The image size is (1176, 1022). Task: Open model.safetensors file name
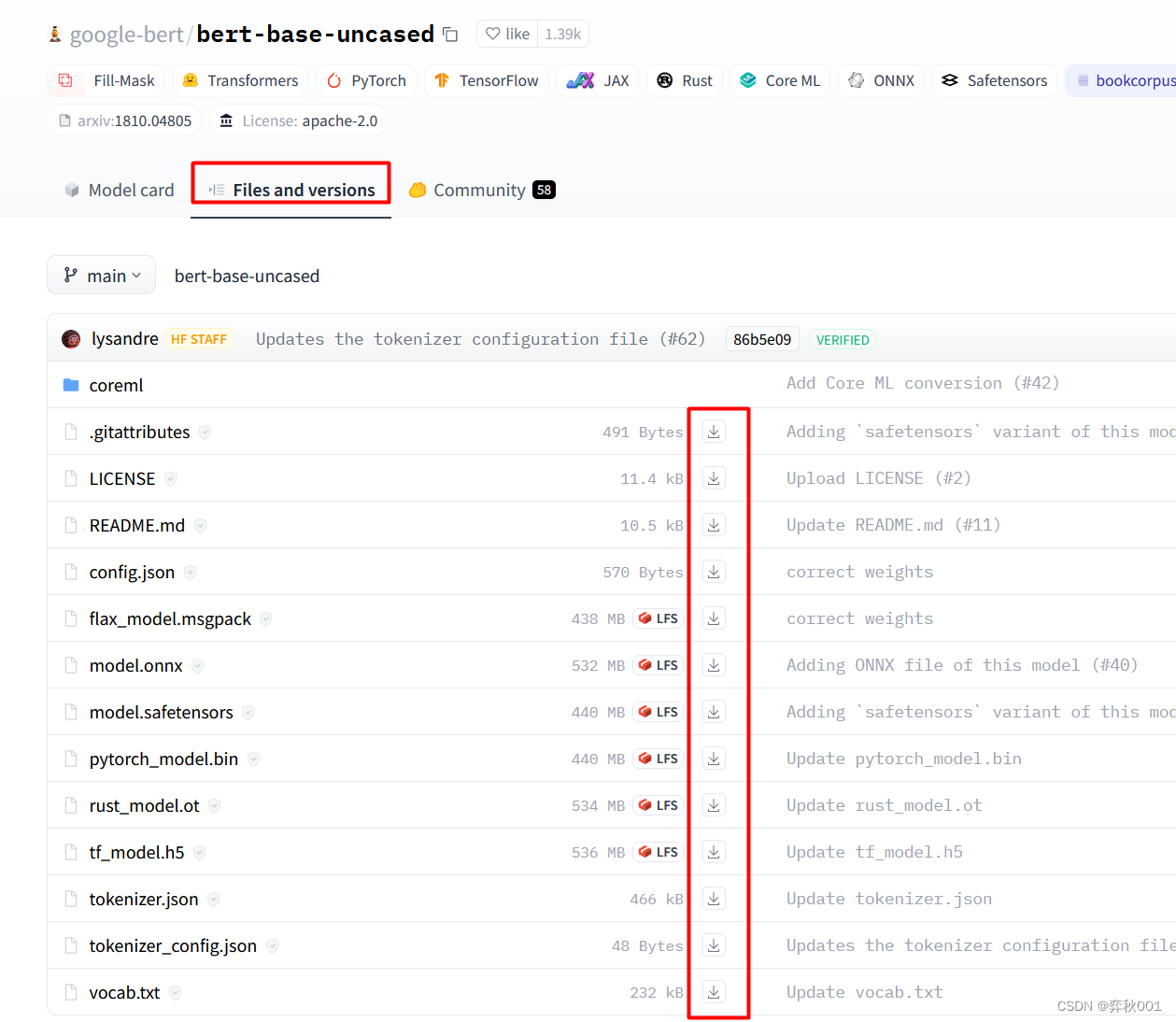point(162,712)
